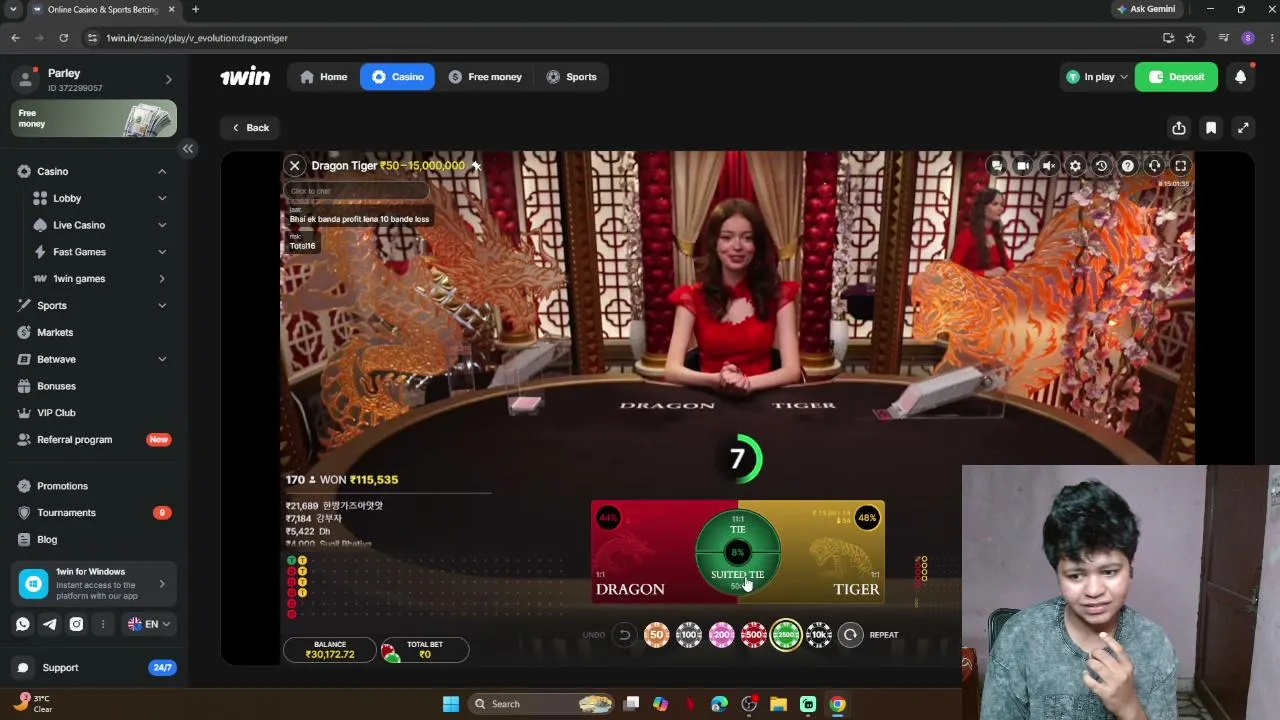
Task: Bet on the Tie spot
Action: tap(738, 527)
